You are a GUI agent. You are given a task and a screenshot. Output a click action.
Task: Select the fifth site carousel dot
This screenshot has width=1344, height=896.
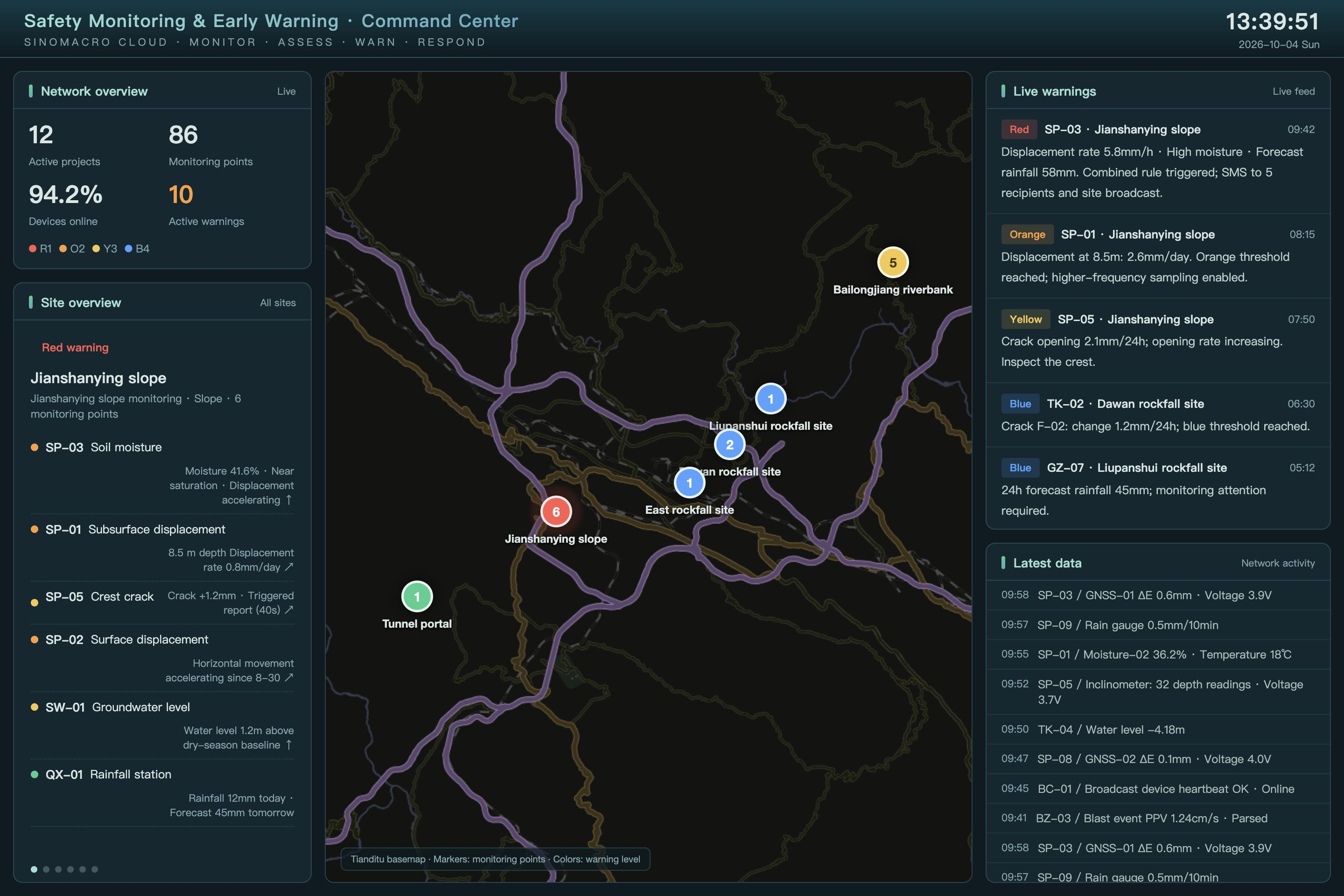click(83, 869)
